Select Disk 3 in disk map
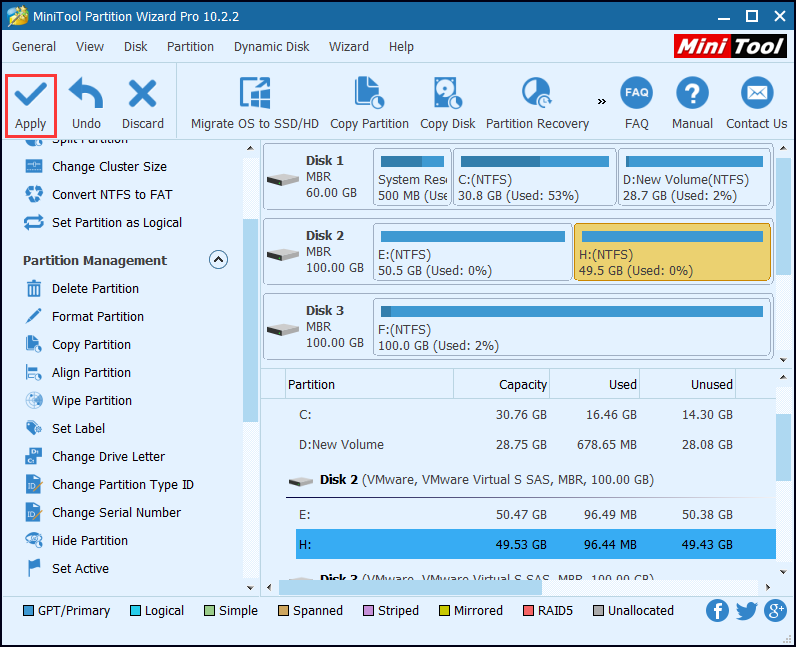 pyautogui.click(x=318, y=327)
